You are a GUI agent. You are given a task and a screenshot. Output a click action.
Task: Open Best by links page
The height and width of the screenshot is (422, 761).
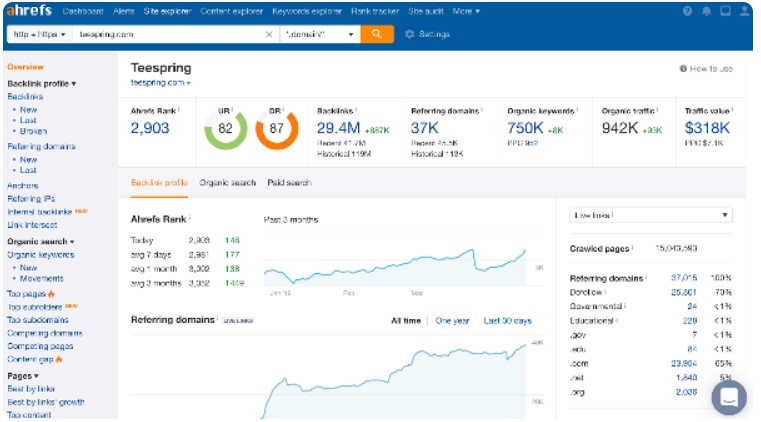point(31,389)
